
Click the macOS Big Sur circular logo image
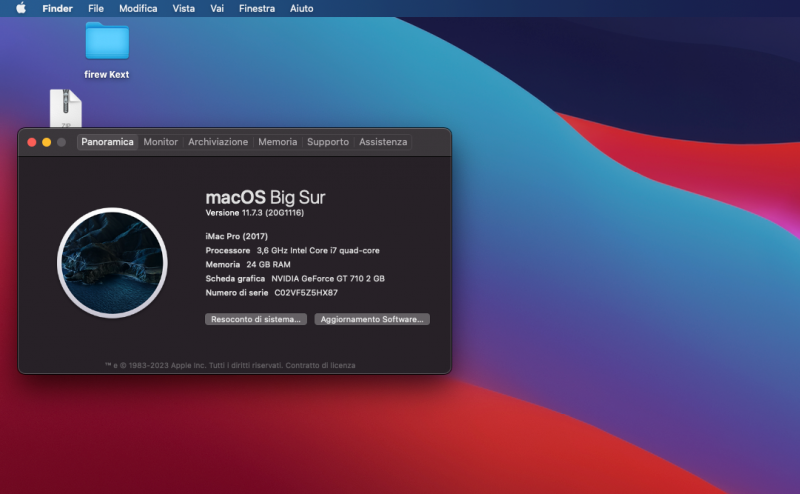pos(112,263)
